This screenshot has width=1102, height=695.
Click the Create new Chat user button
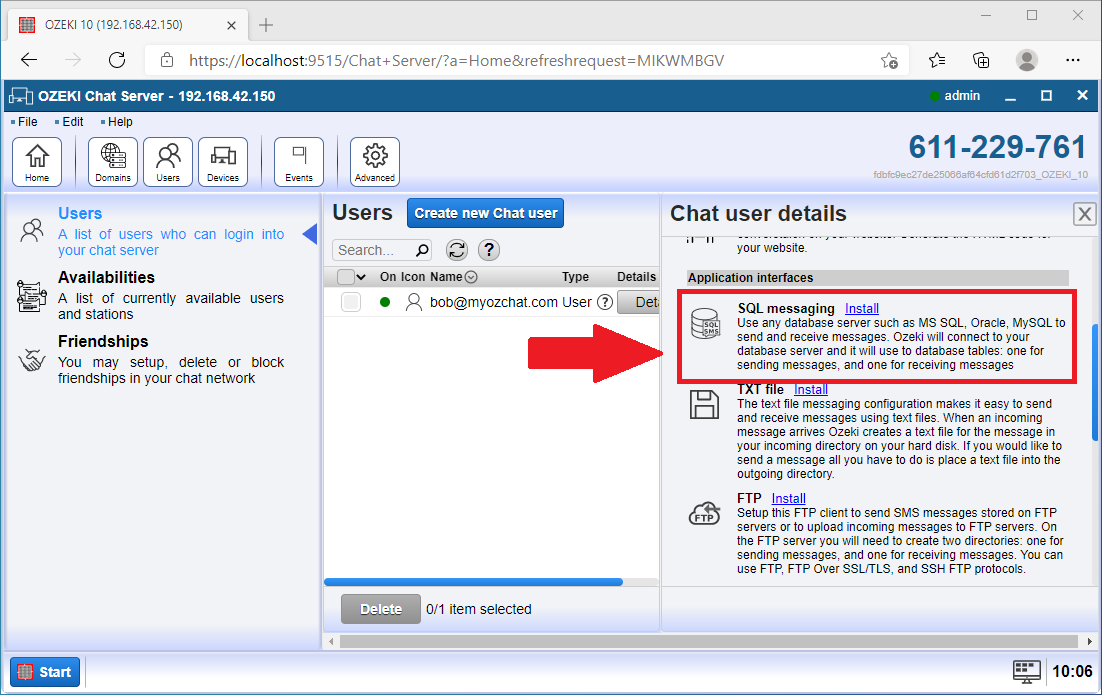pyautogui.click(x=485, y=213)
